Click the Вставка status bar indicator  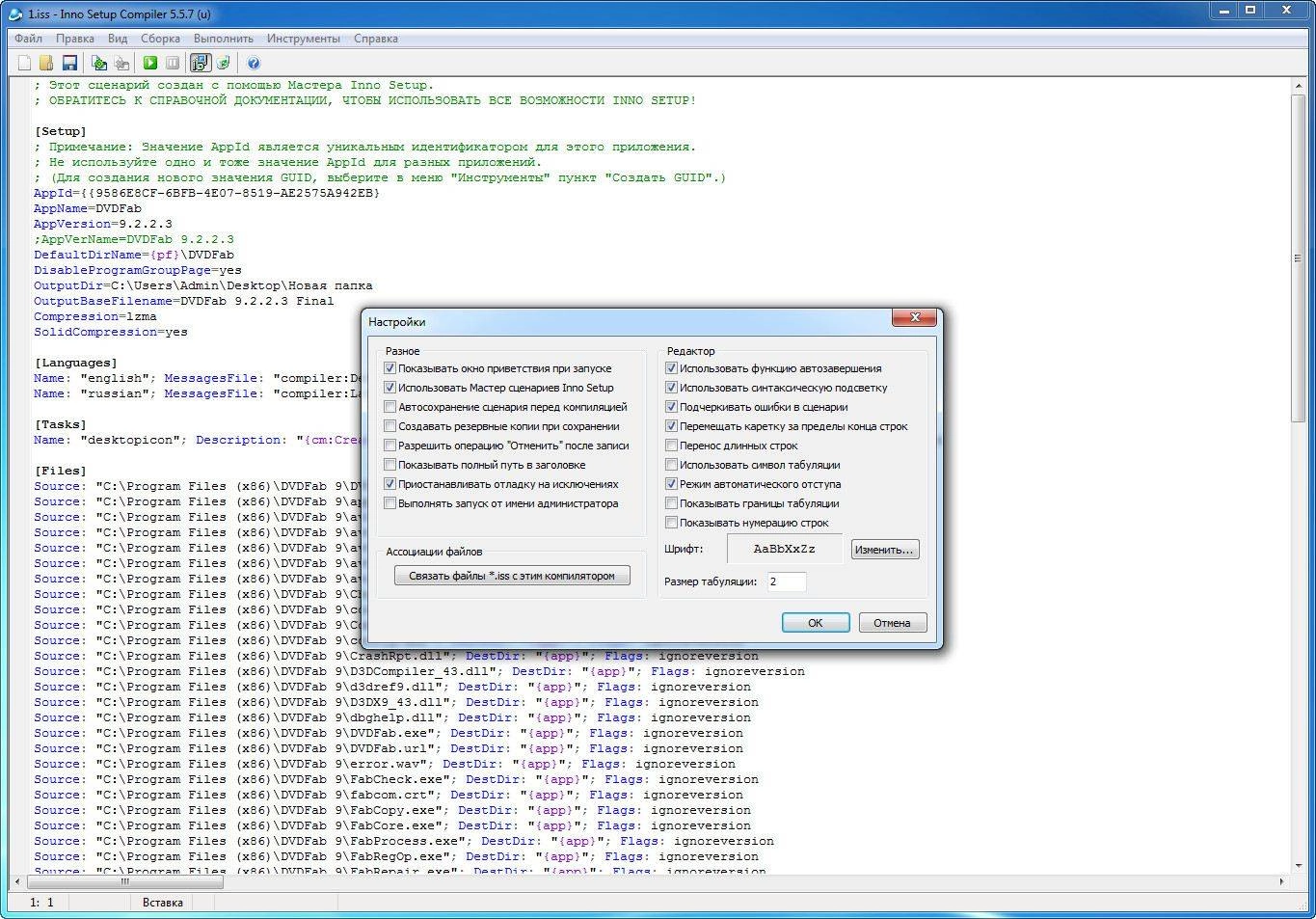[162, 903]
